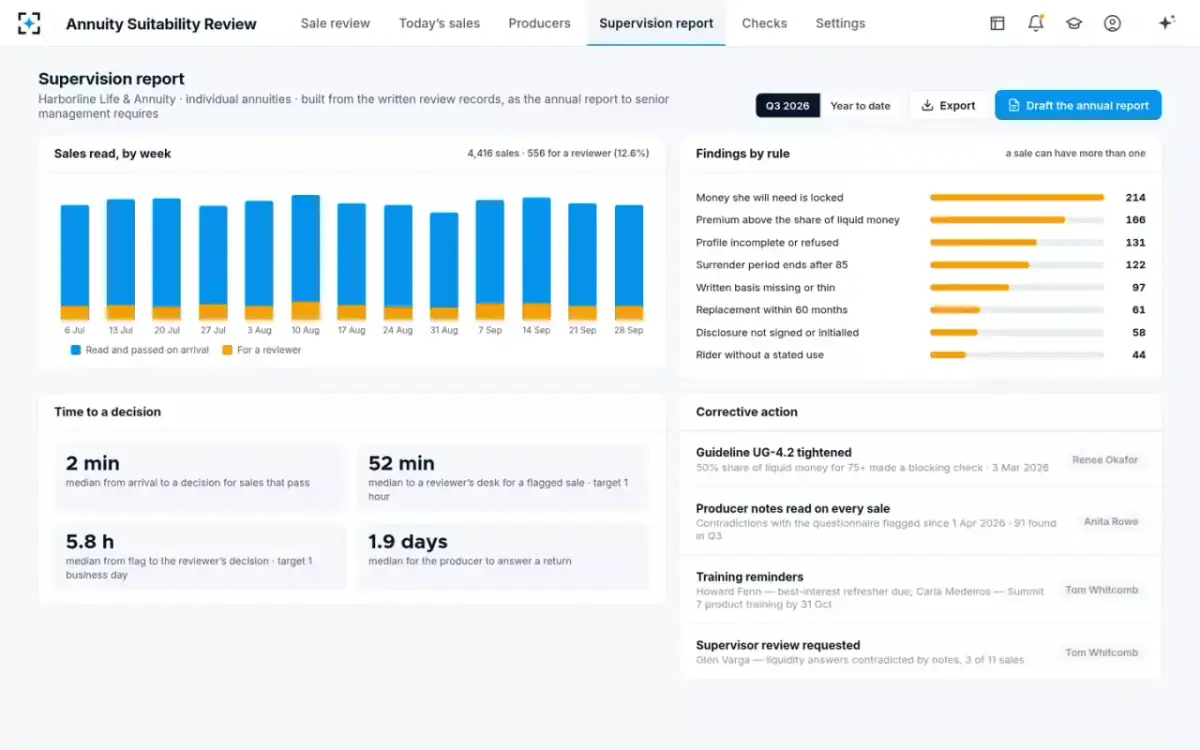Open the user account profile icon

pyautogui.click(x=1112, y=23)
